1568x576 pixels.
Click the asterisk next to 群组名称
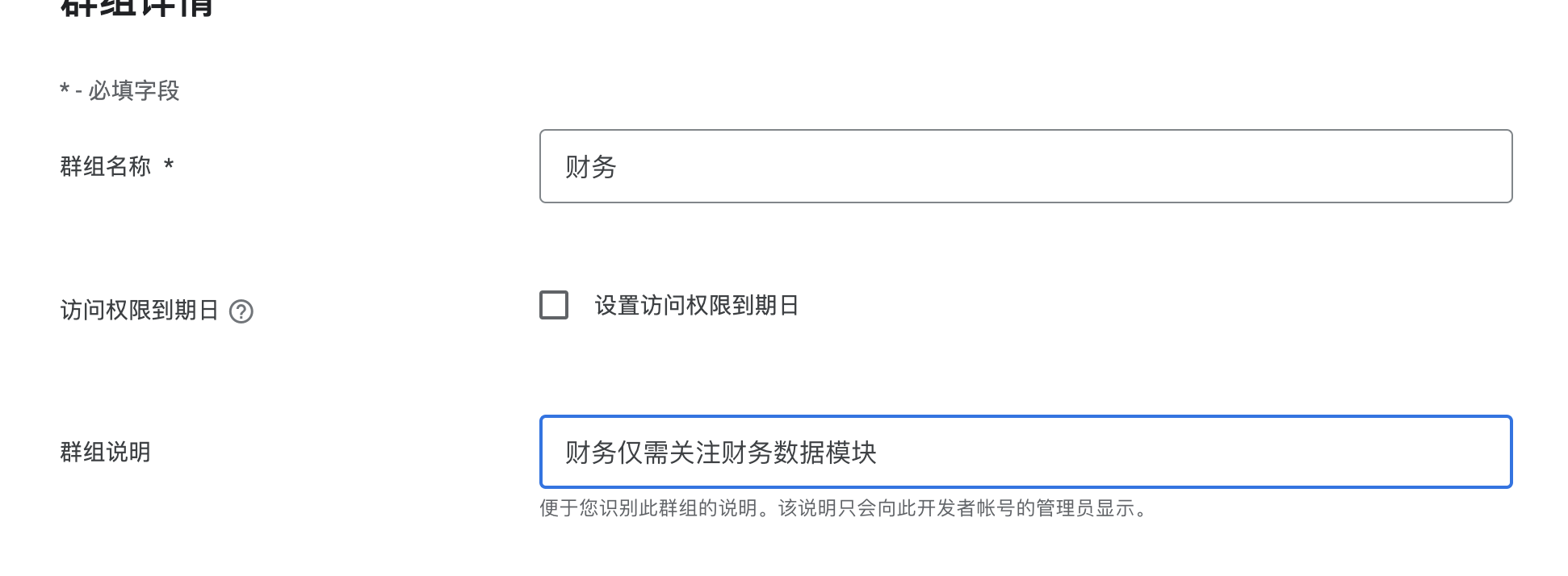169,165
